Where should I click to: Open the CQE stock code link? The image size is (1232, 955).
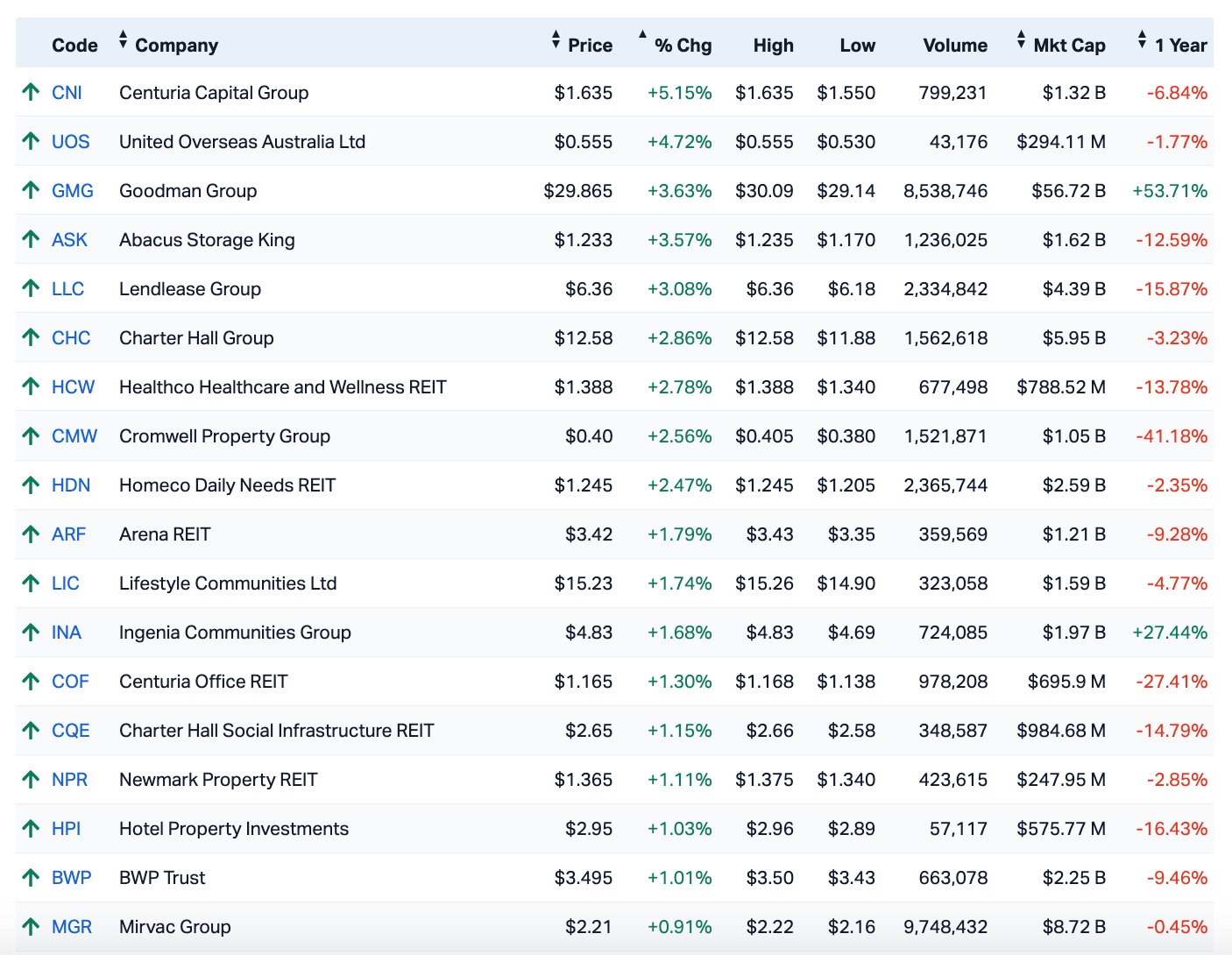pos(71,731)
